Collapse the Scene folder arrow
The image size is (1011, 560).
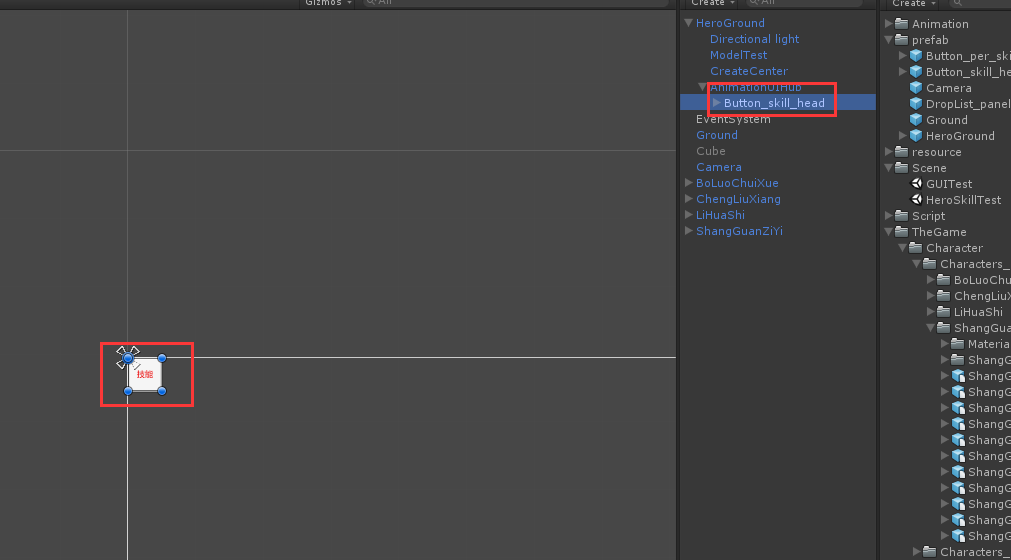point(888,168)
